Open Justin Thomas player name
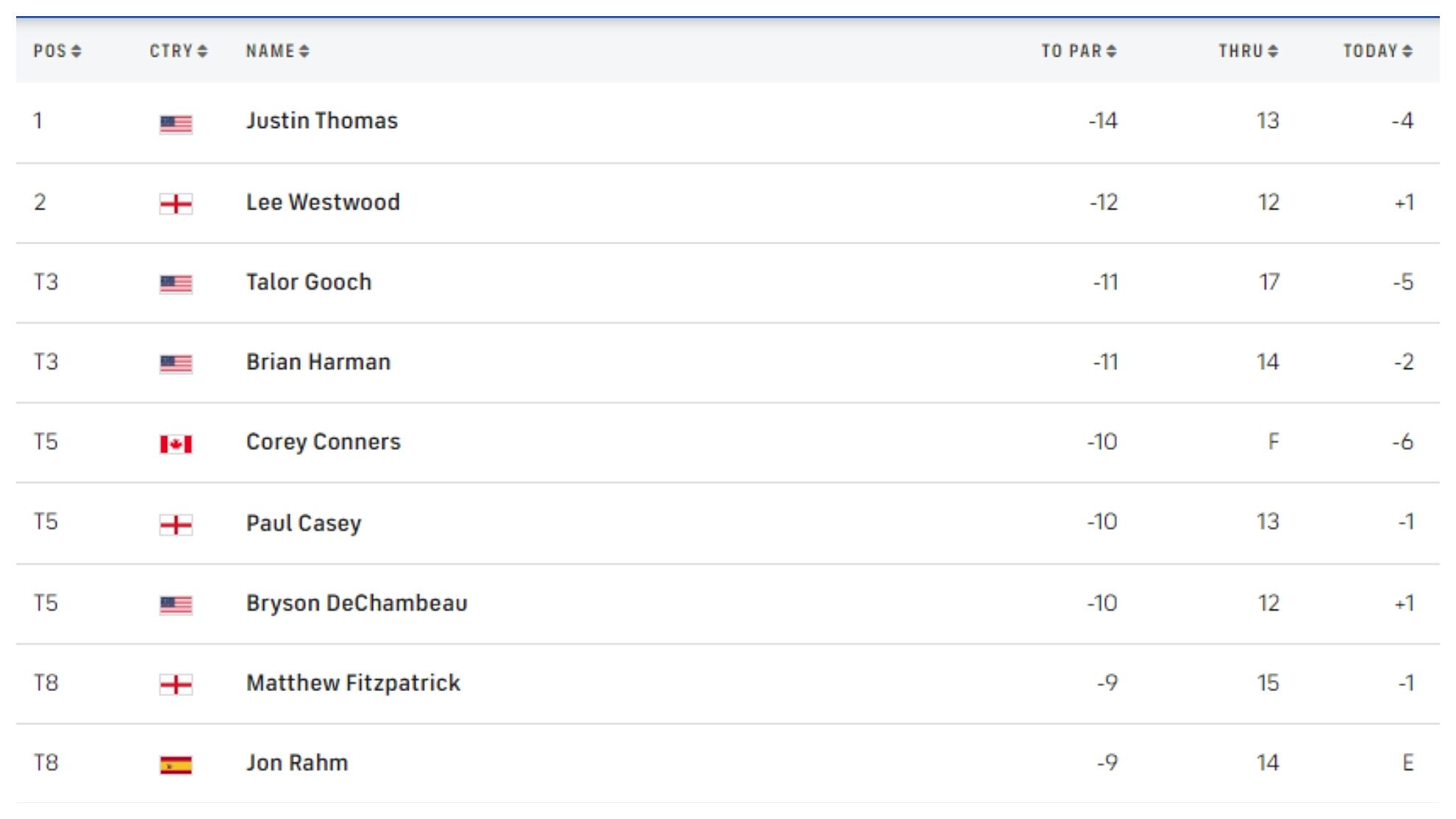 coord(321,121)
